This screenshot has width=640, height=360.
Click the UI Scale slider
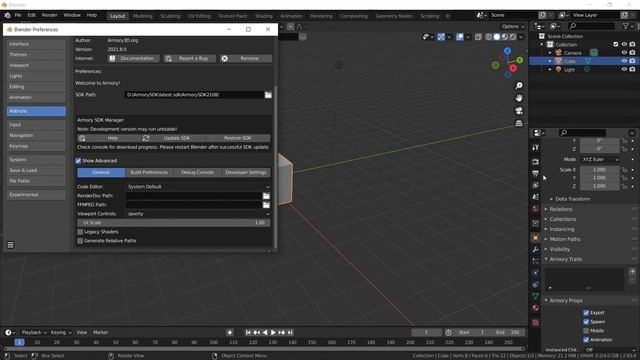[173, 223]
